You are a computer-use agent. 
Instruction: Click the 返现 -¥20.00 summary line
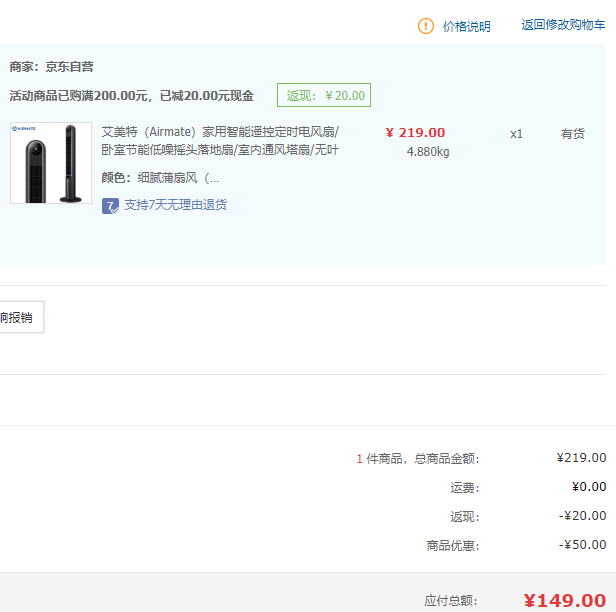pyautogui.click(x=528, y=516)
